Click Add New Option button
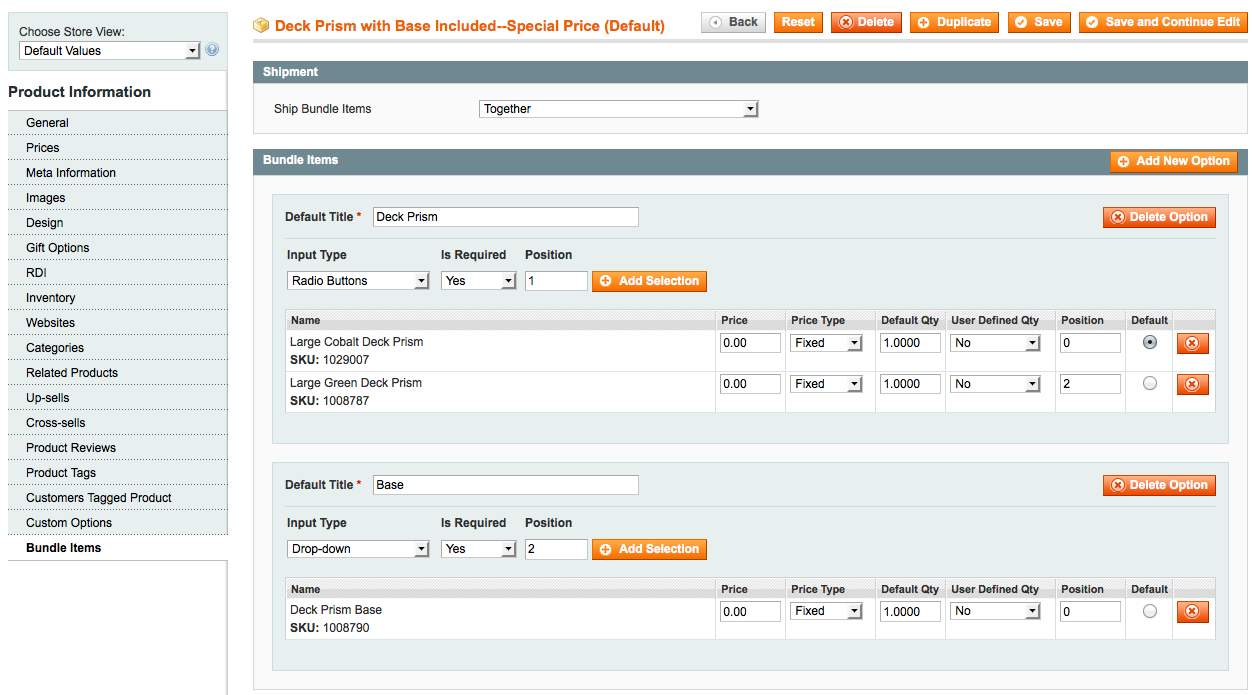 tap(1173, 161)
